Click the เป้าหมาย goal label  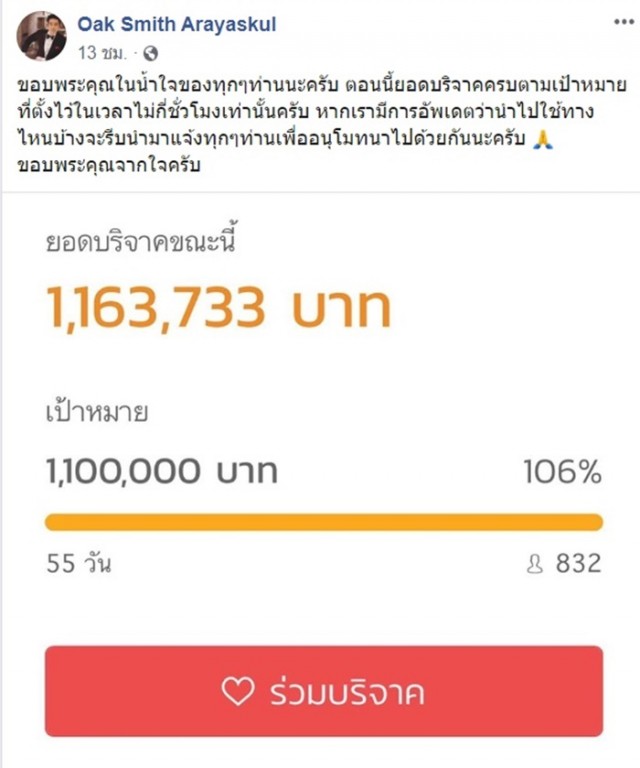click(97, 412)
